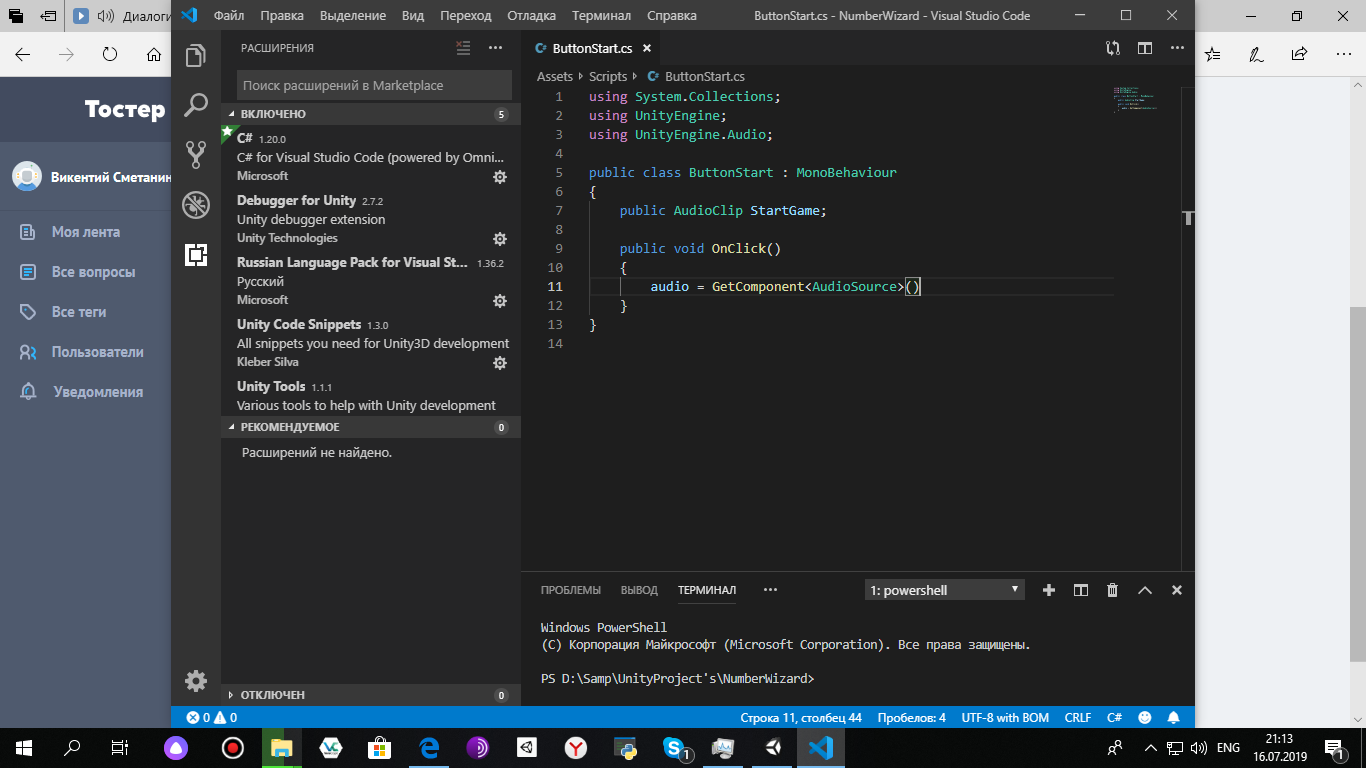1366x768 pixels.
Task: Open the Выделение menu
Action: coord(353,16)
